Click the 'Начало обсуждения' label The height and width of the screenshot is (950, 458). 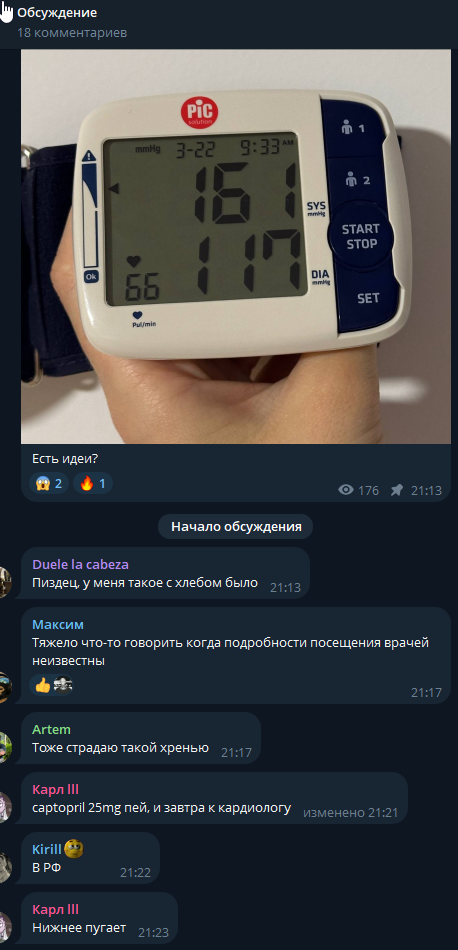(x=236, y=526)
